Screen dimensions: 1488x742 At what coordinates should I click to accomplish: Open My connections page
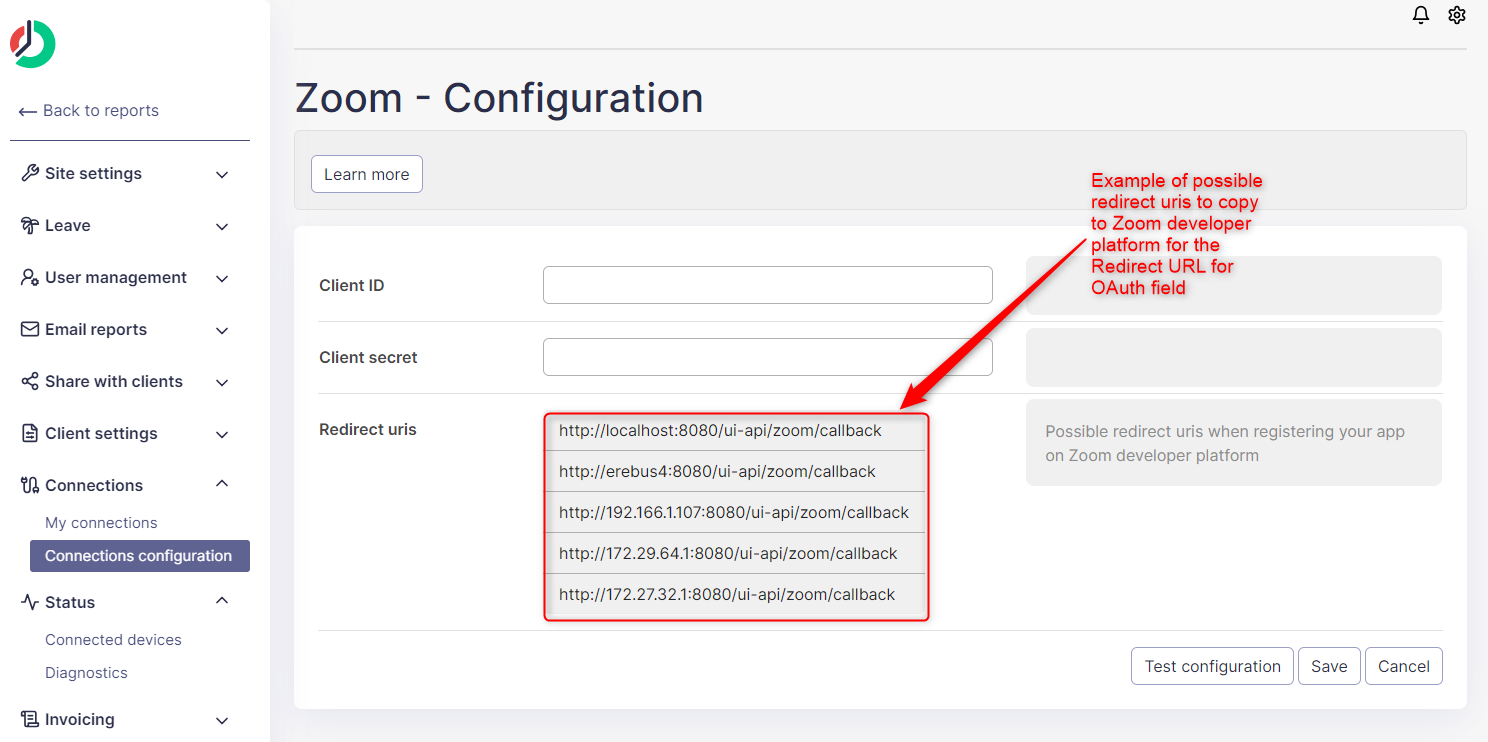coord(101,523)
